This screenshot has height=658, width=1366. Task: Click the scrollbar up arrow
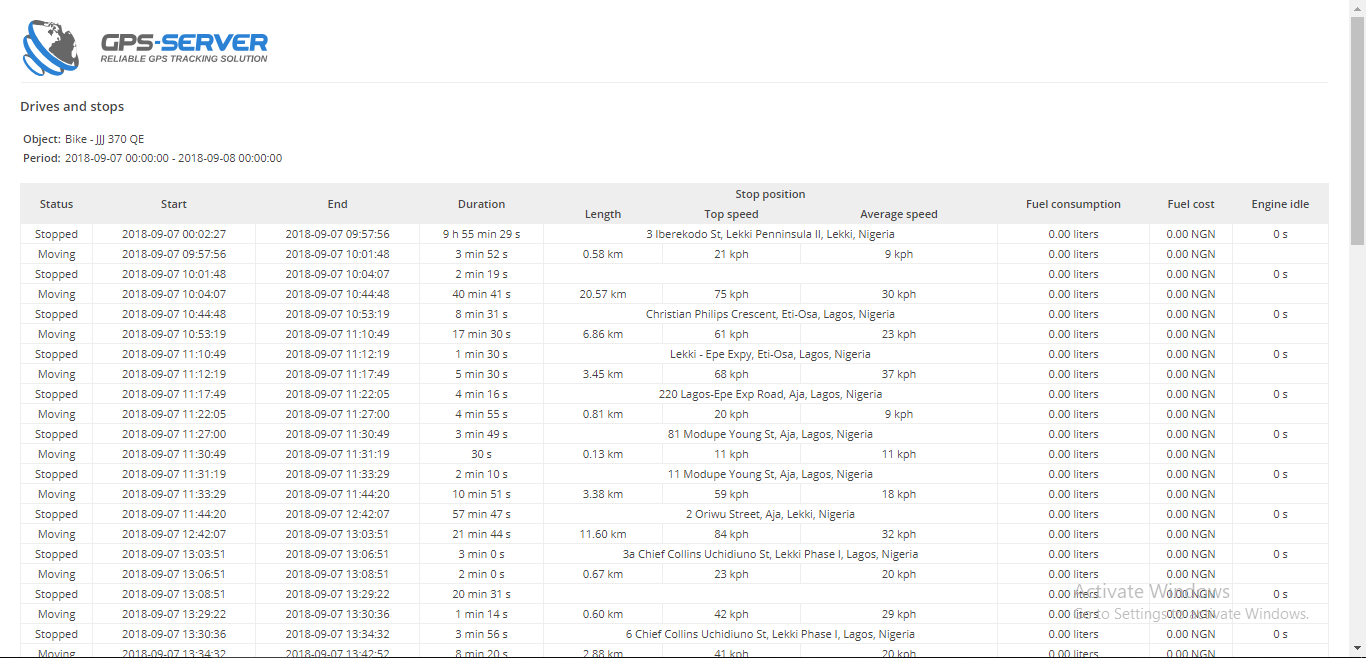click(x=1357, y=7)
